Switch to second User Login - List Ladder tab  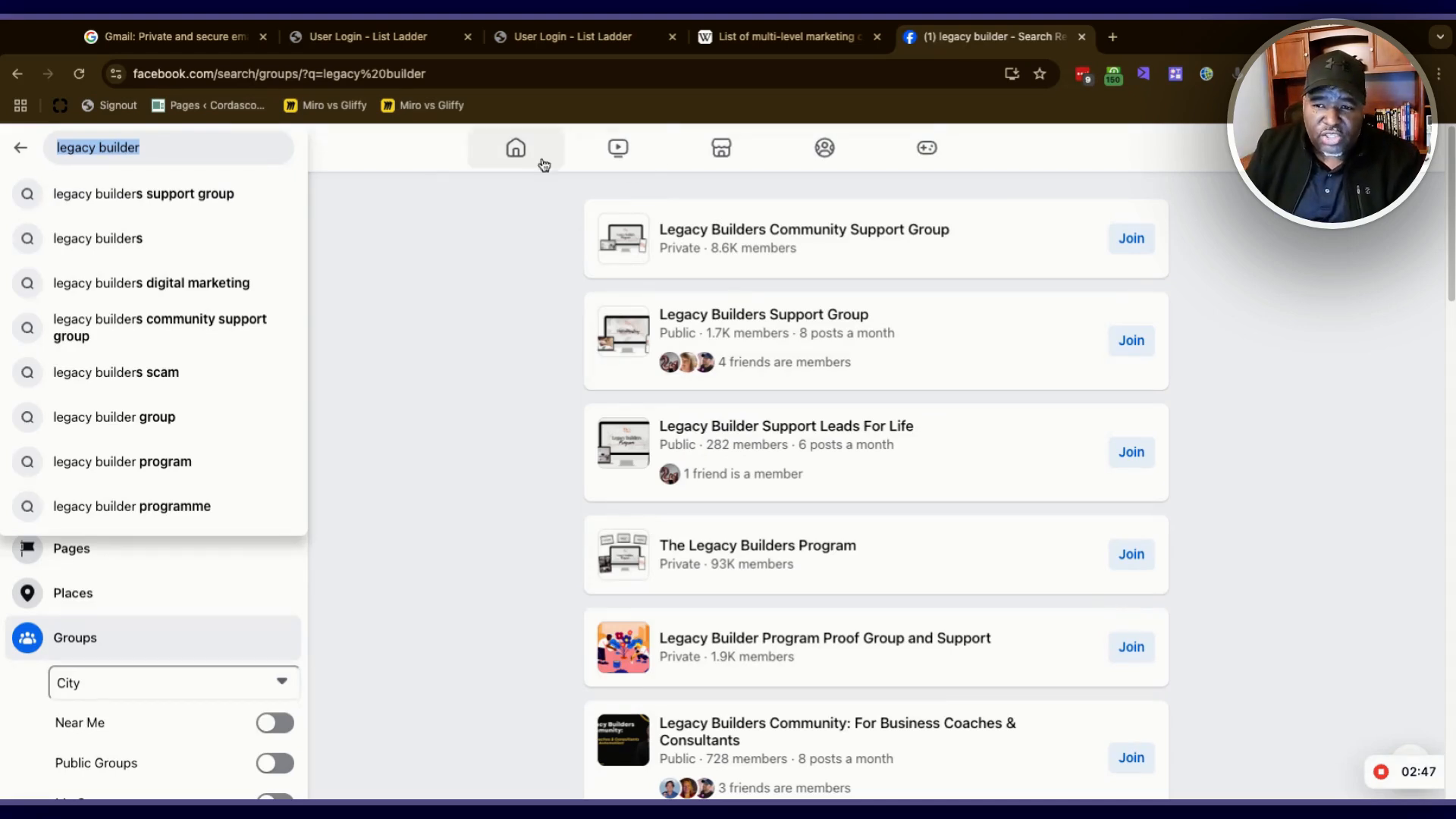573,36
